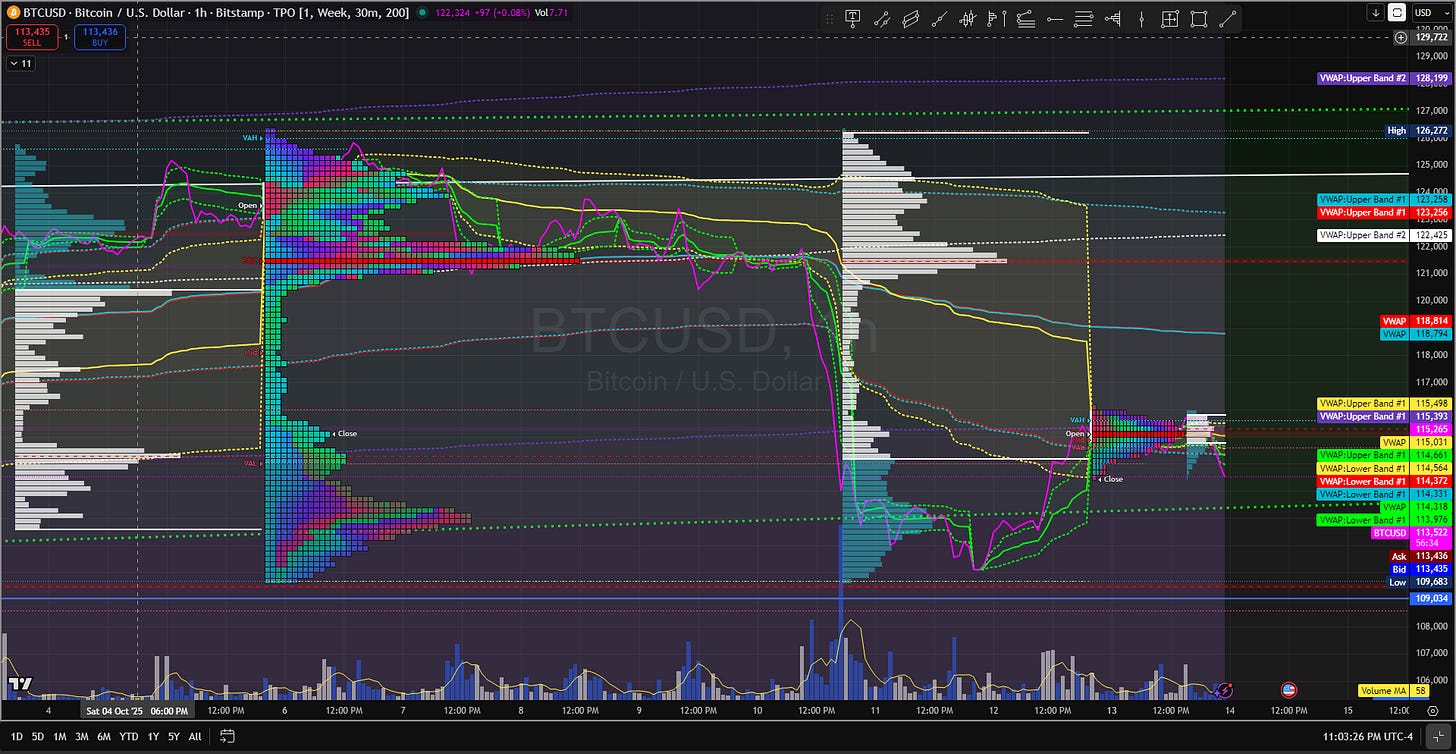Viewport: 1456px width, 754px height.
Task: Select the Trend Line tool with endpoints
Action: point(939,18)
